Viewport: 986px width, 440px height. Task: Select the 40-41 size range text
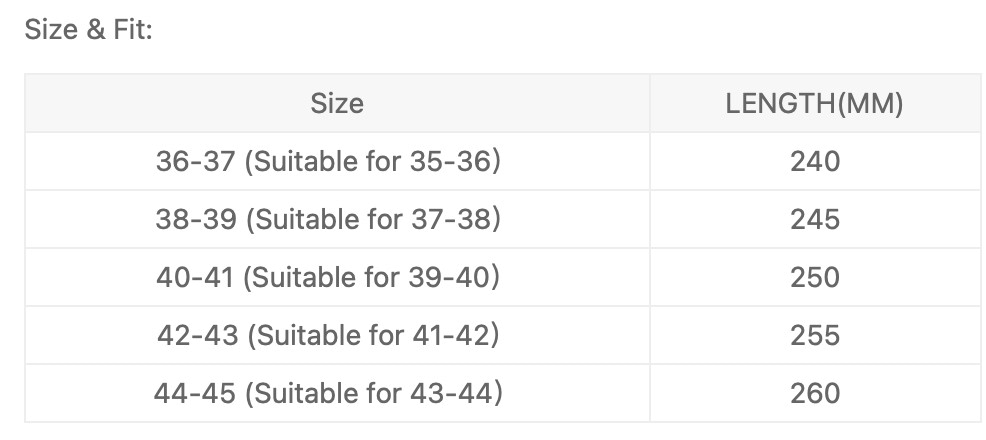(x=195, y=277)
